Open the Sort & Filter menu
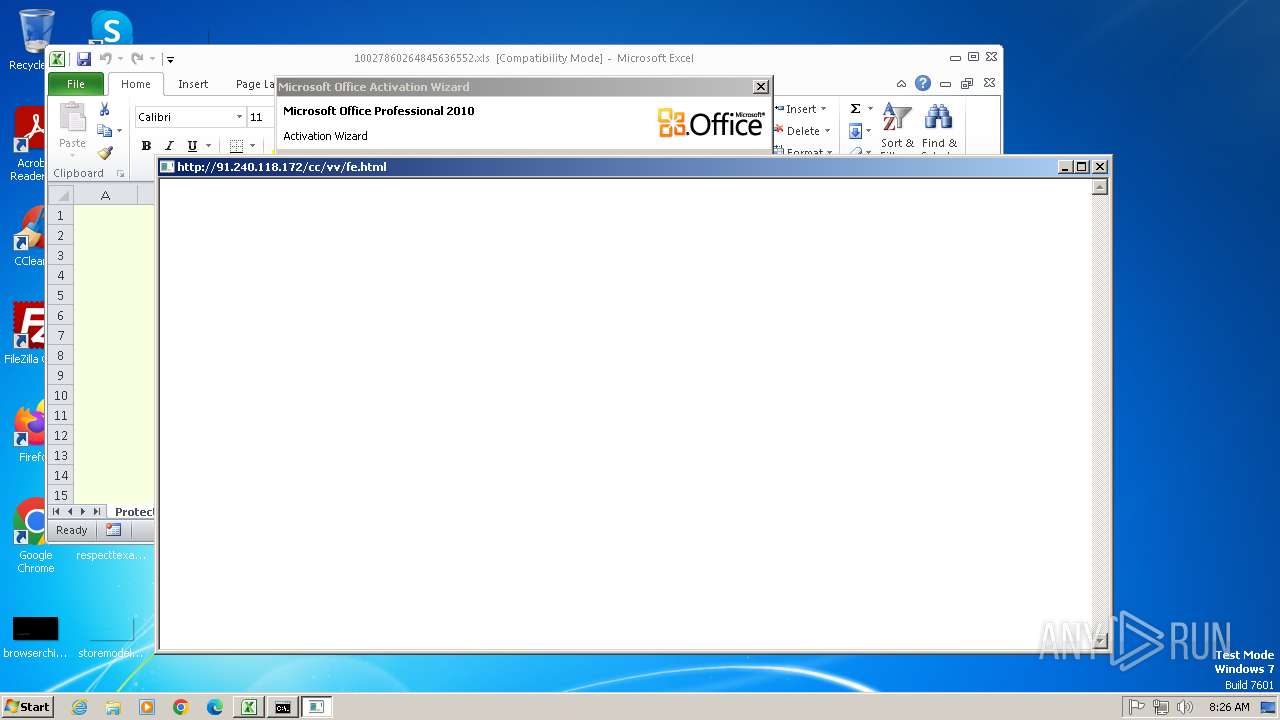The height and width of the screenshot is (720, 1280). tap(897, 129)
